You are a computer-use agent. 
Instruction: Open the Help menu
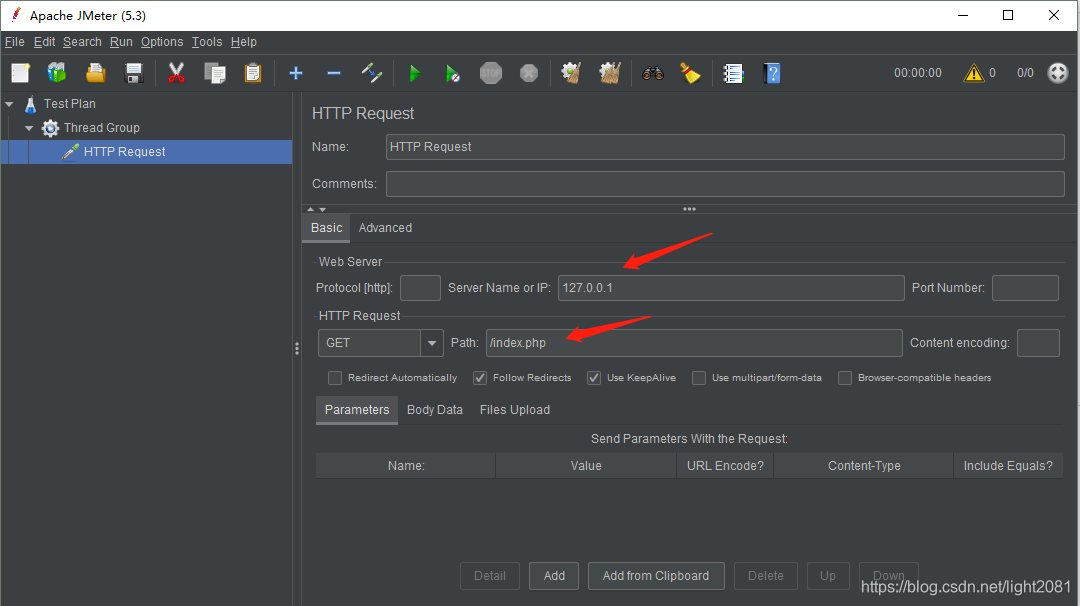click(244, 42)
